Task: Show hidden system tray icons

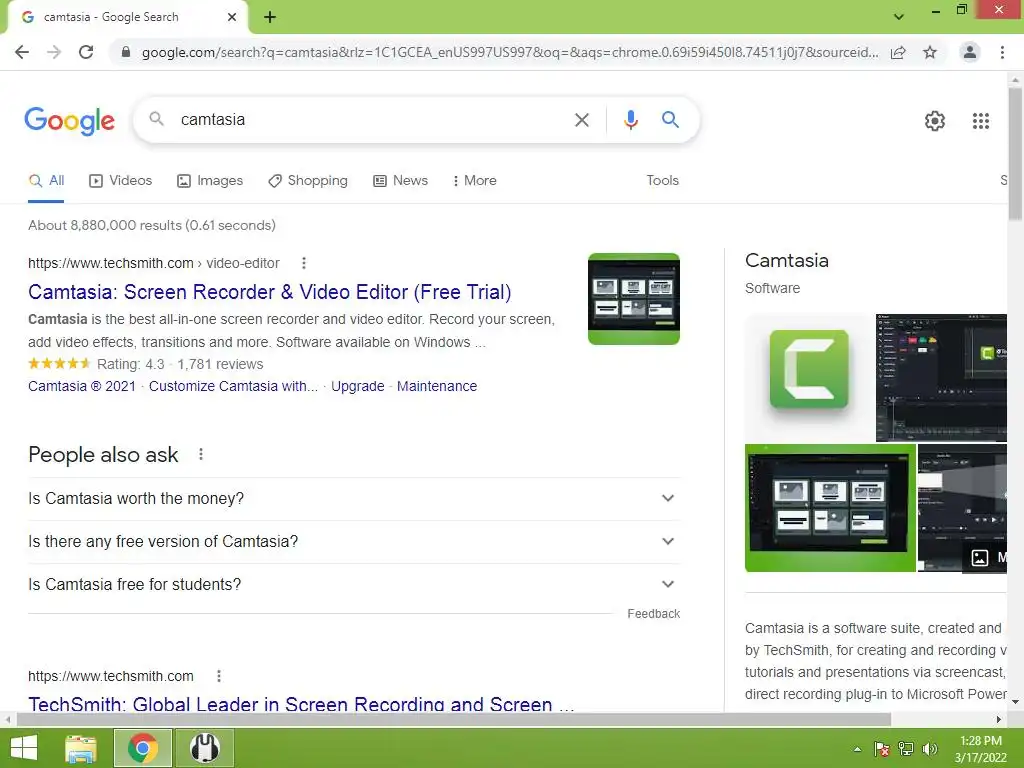Action: pyautogui.click(x=857, y=749)
